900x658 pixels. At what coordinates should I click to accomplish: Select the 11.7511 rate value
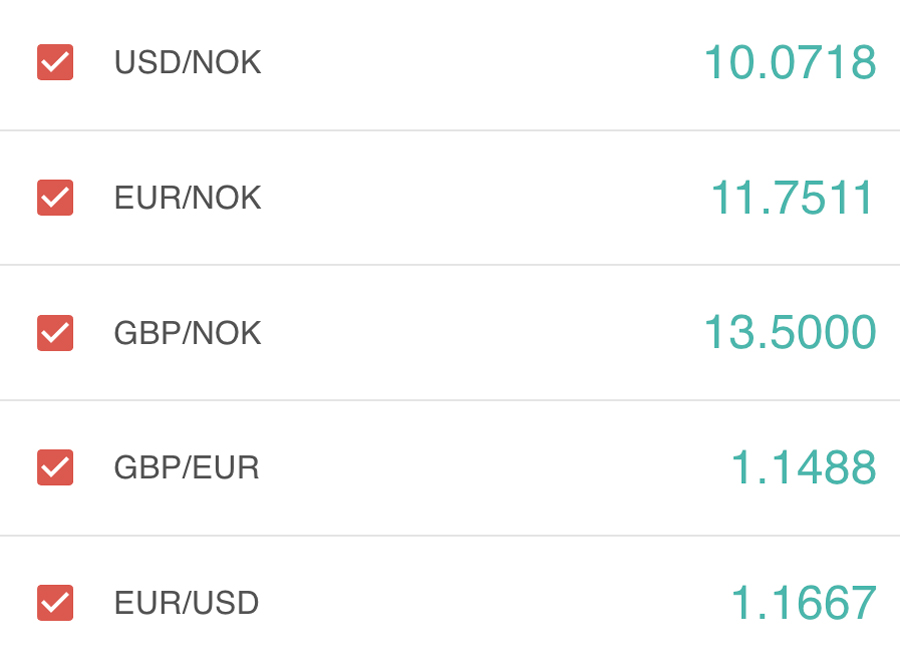[792, 198]
